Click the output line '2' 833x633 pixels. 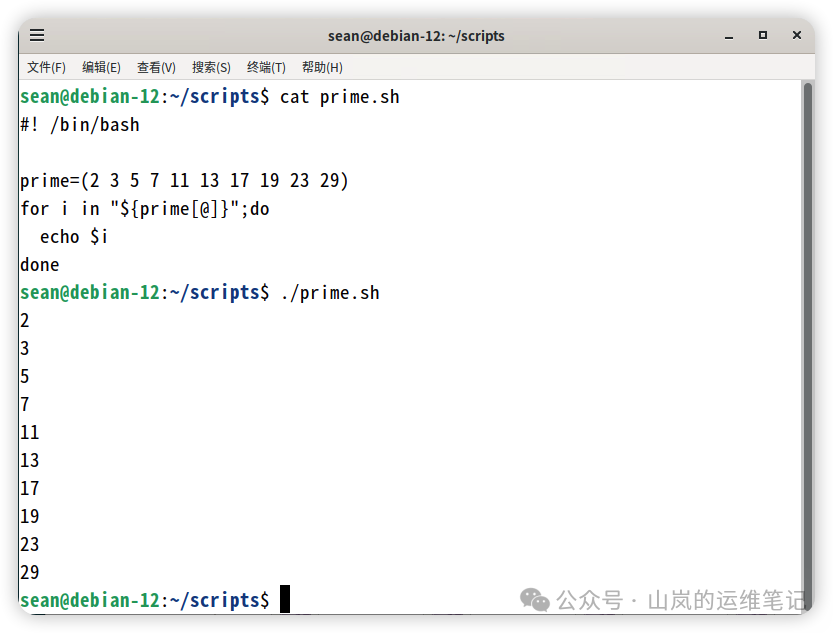click(24, 321)
